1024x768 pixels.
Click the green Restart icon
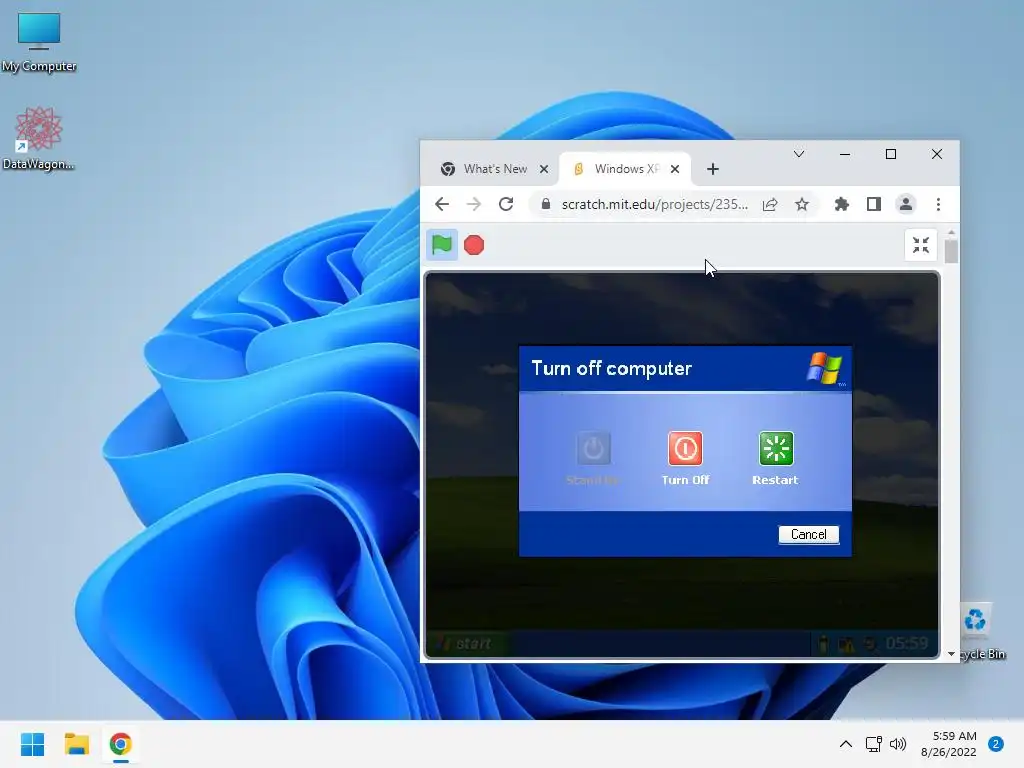pyautogui.click(x=776, y=448)
